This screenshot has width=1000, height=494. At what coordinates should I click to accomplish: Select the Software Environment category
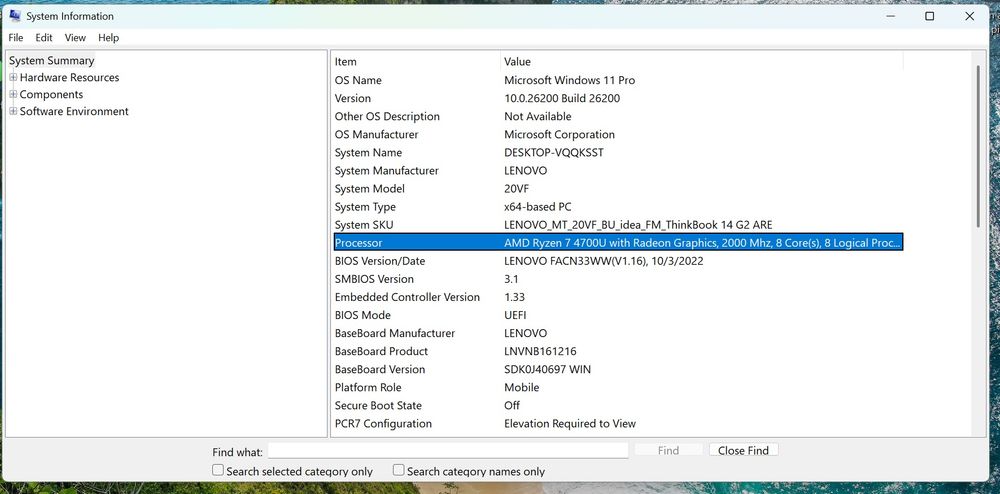tap(74, 111)
